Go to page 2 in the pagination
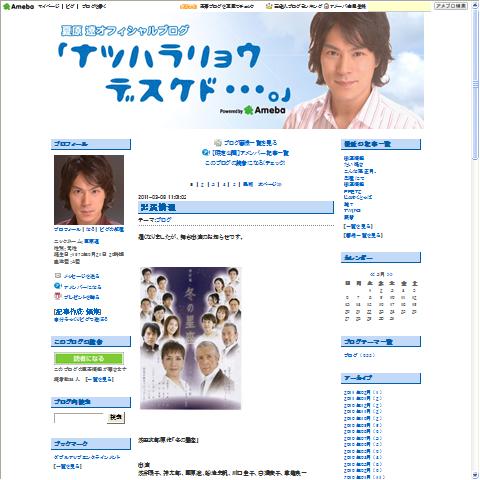 point(202,184)
